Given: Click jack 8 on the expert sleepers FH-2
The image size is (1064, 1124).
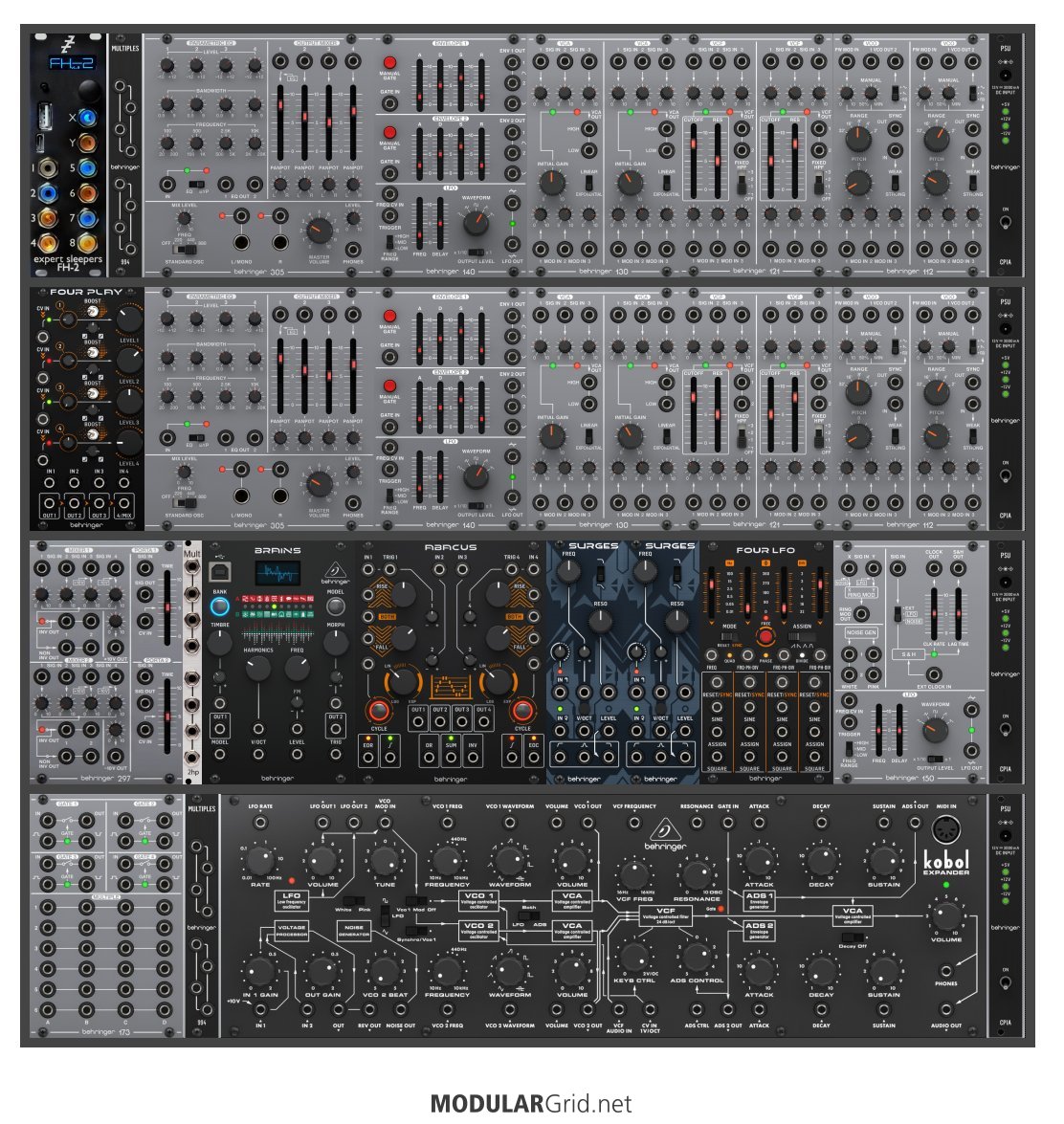Looking at the screenshot, I should (87, 243).
